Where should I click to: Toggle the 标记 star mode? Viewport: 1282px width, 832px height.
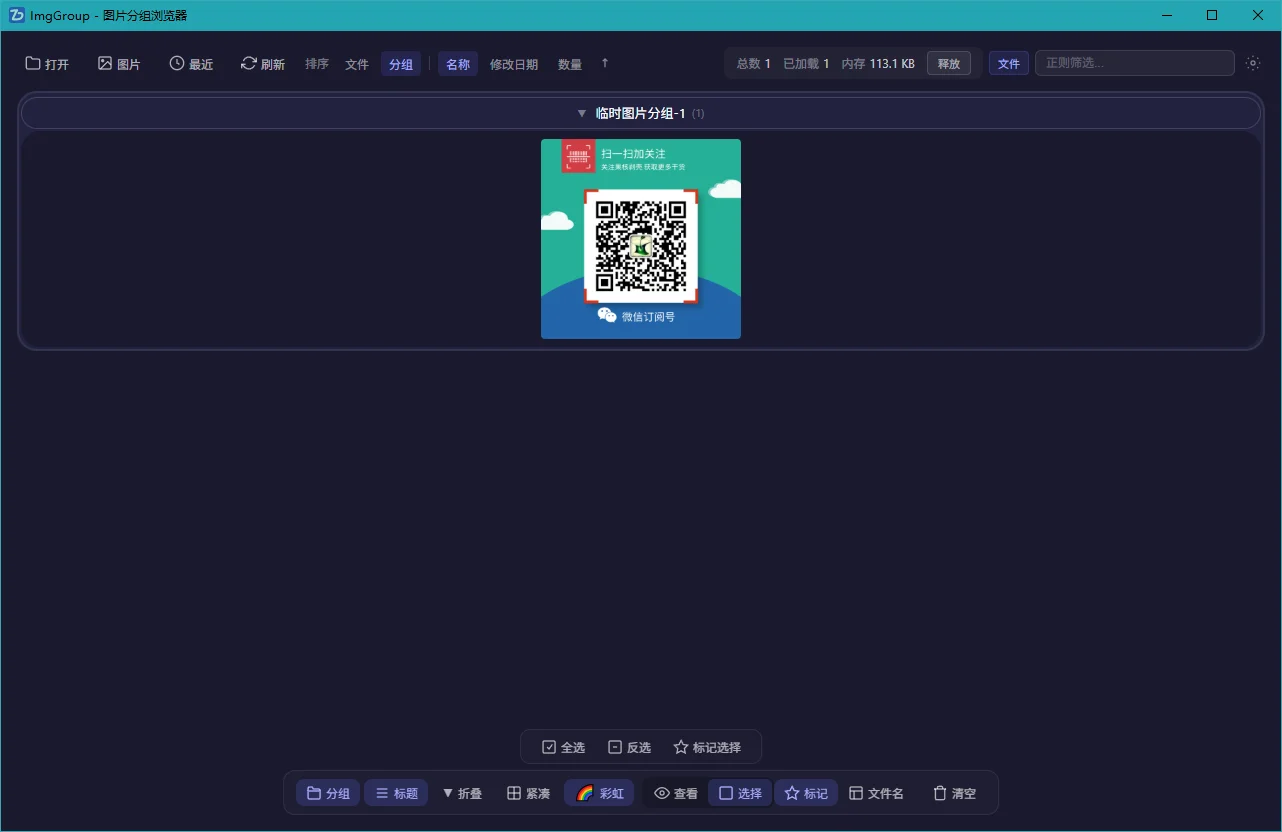tap(806, 793)
